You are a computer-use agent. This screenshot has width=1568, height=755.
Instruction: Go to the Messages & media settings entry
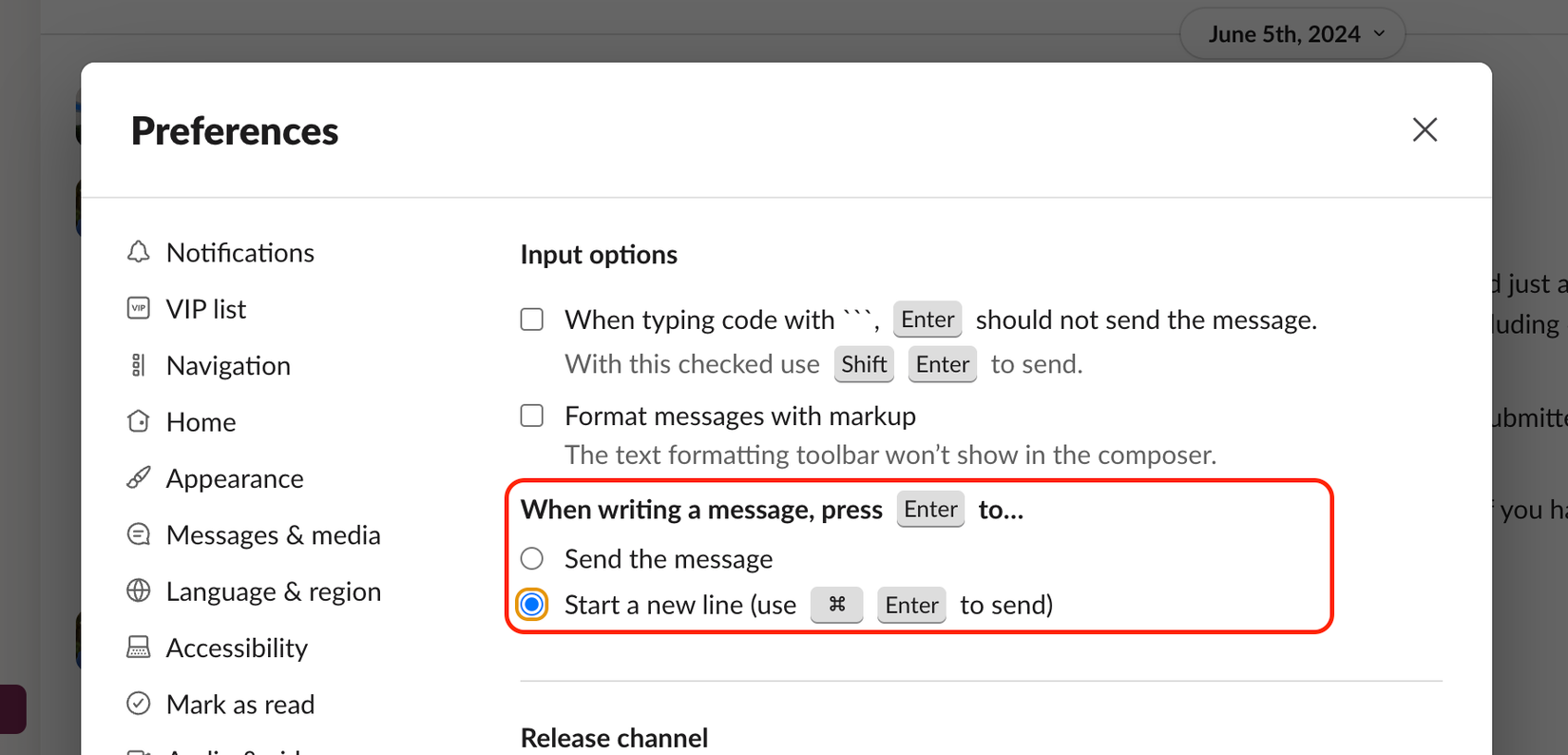(273, 533)
